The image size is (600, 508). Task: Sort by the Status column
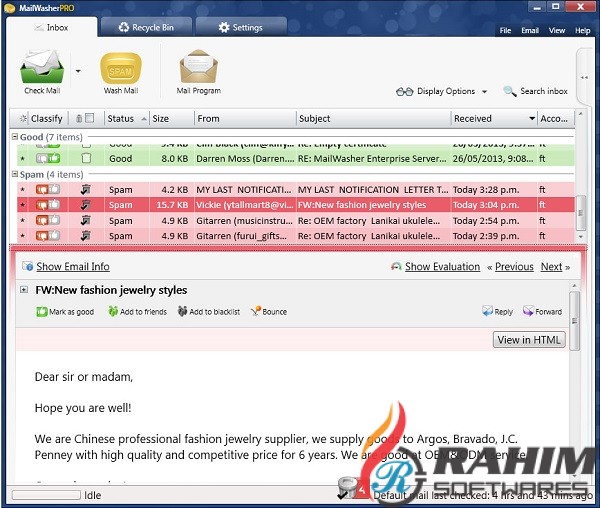127,119
